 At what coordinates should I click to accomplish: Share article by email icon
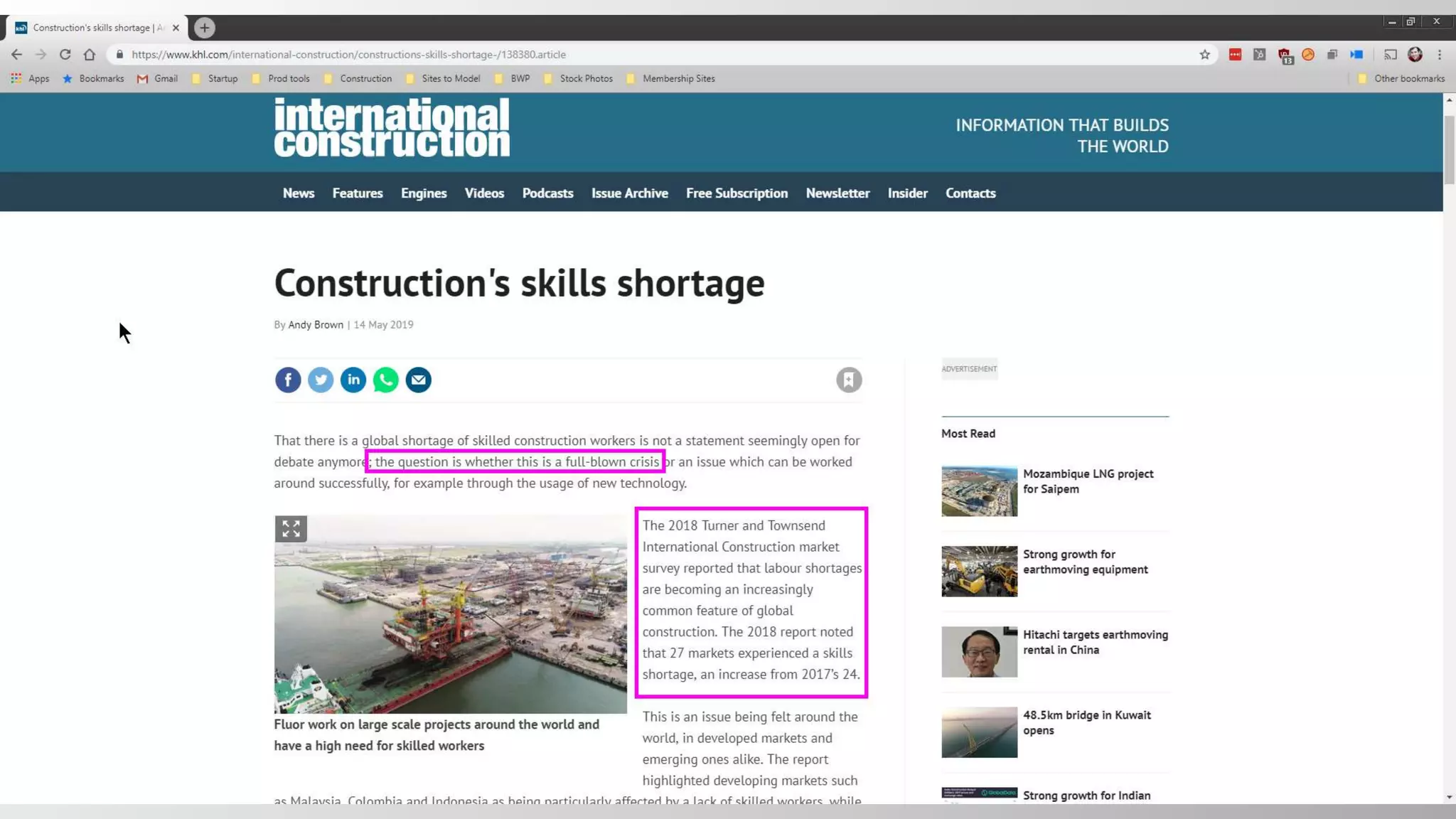coord(419,380)
